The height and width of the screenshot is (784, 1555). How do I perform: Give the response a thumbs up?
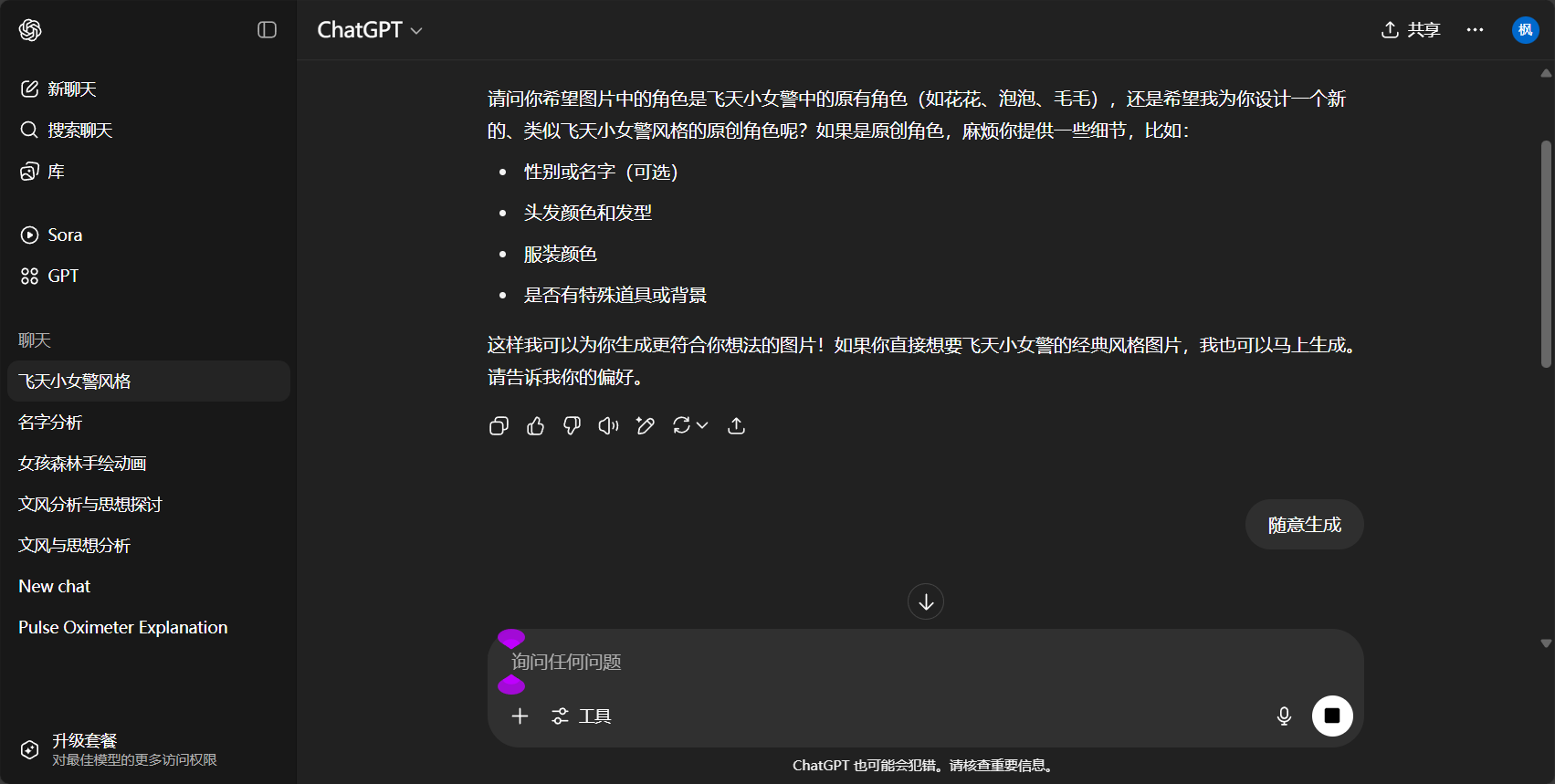click(x=535, y=425)
